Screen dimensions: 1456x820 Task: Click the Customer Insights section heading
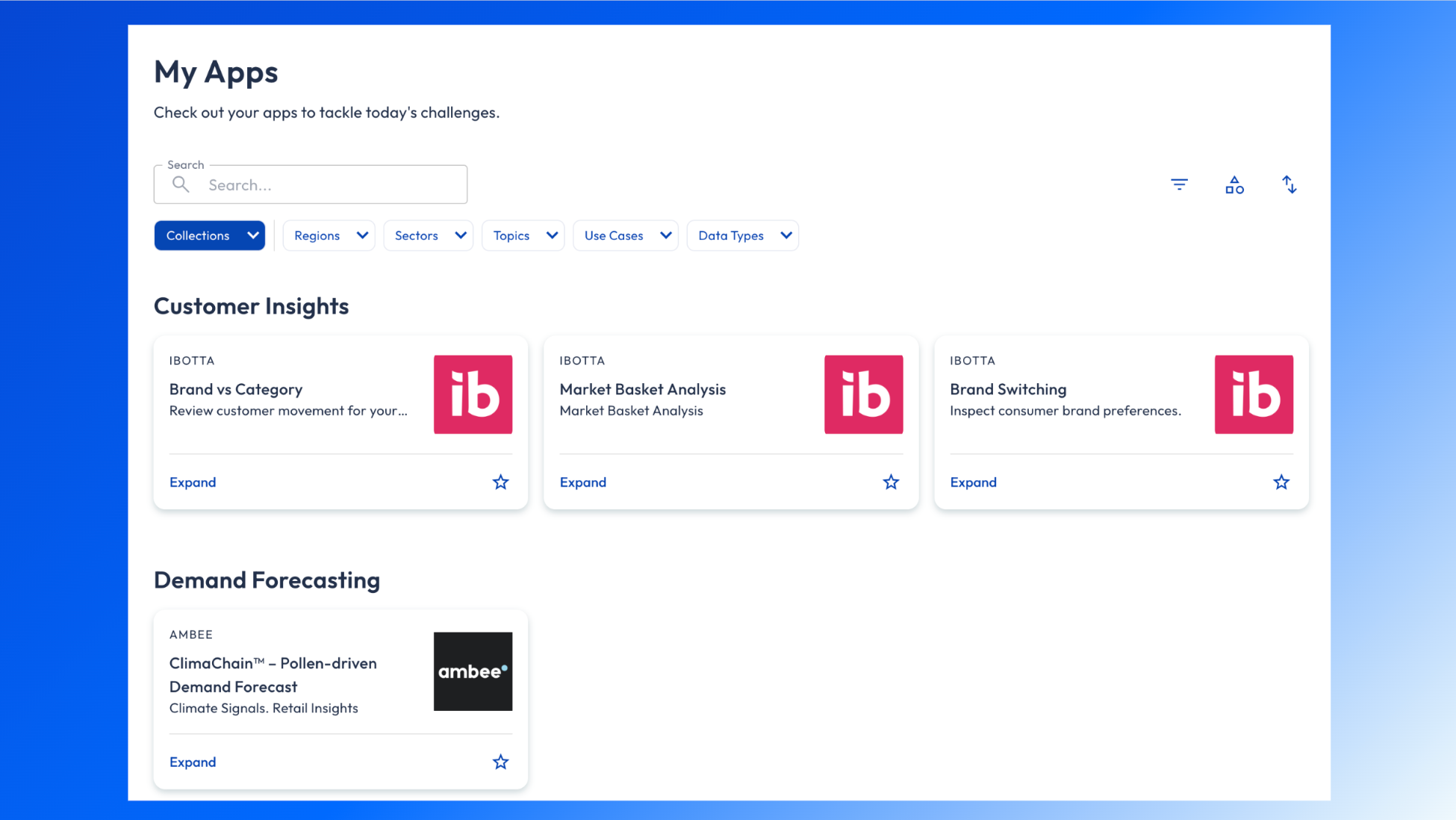[x=252, y=306]
